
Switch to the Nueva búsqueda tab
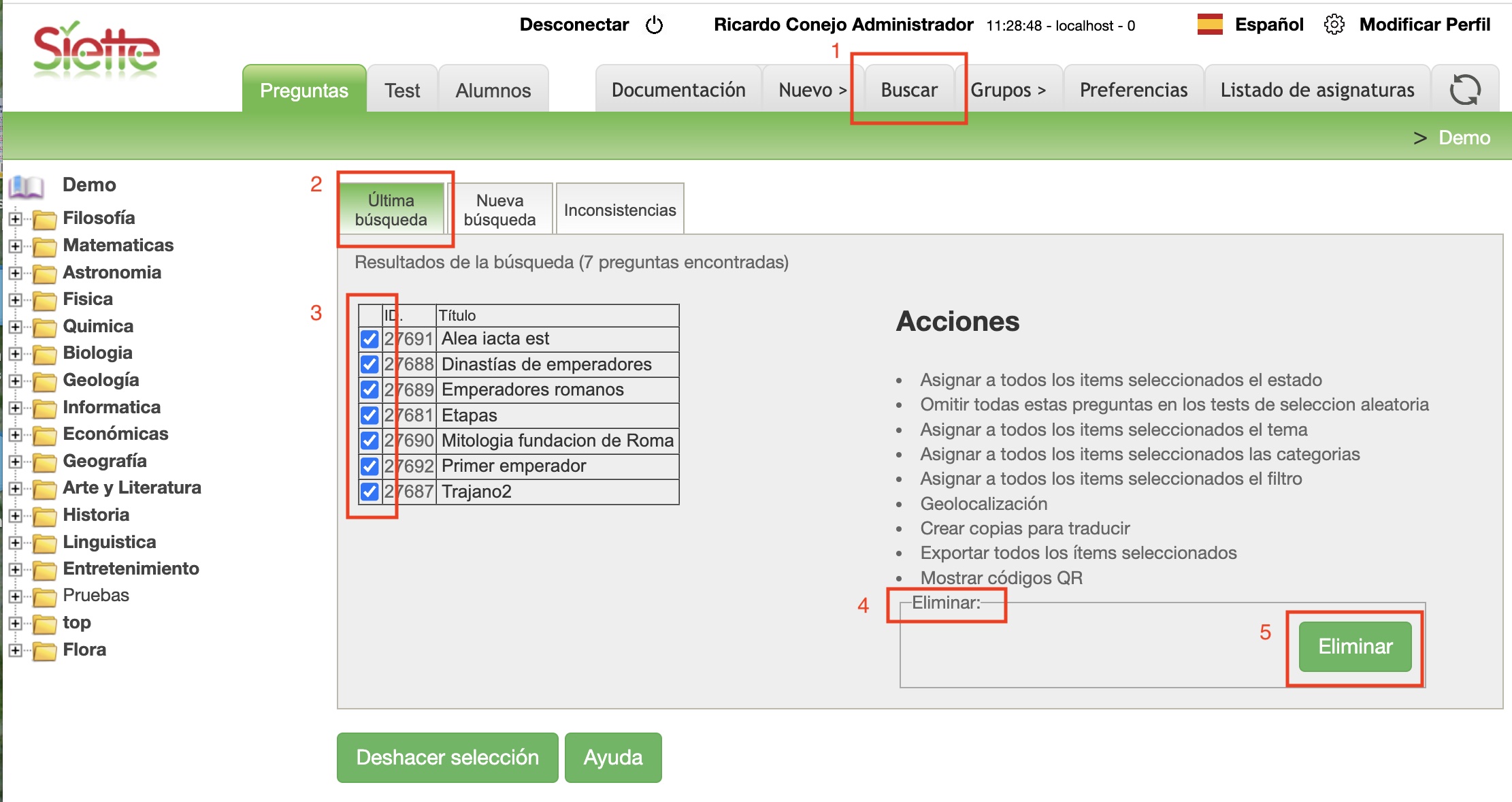499,210
